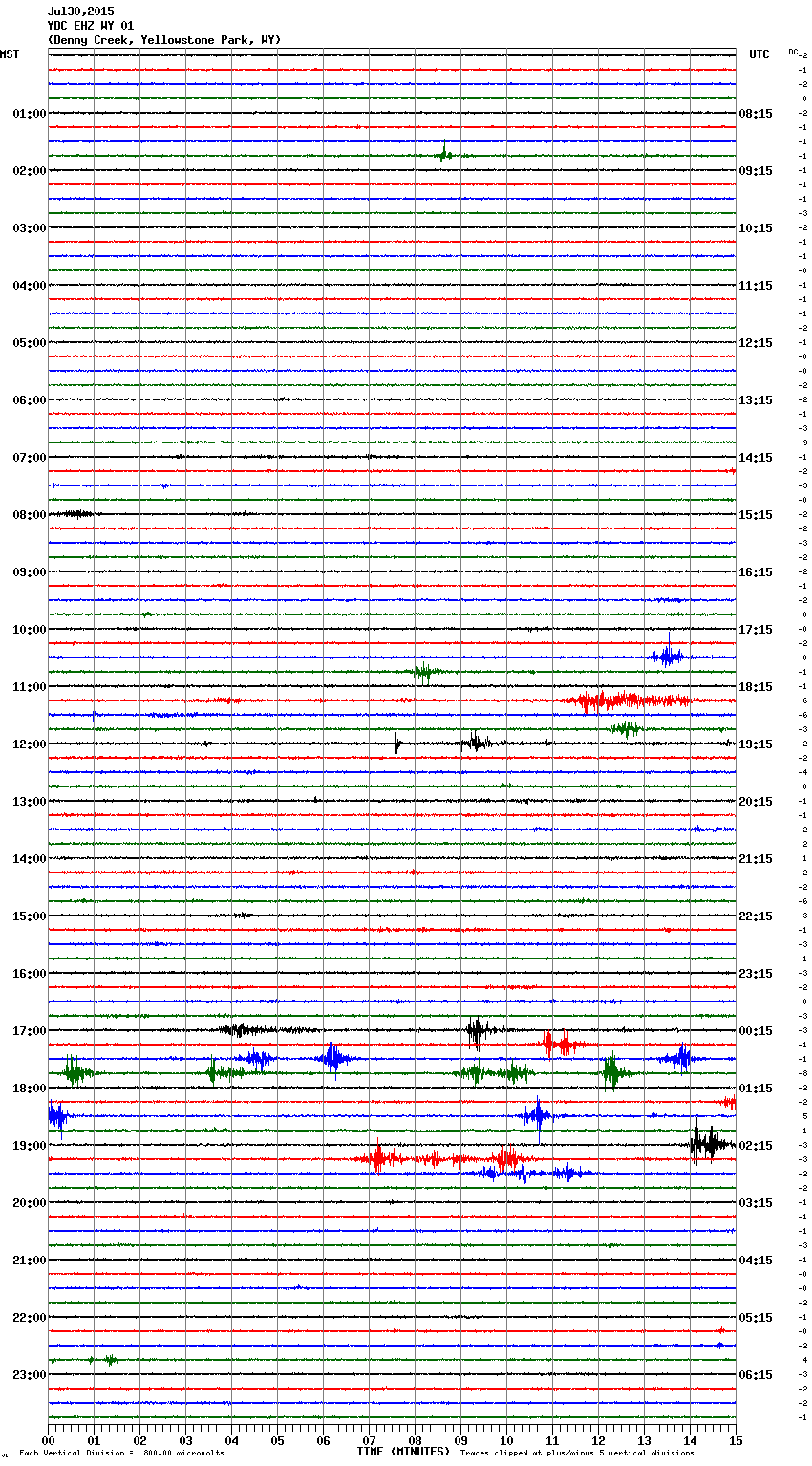
Task: Click the 17:15 UTC time label
Action: 756,630
